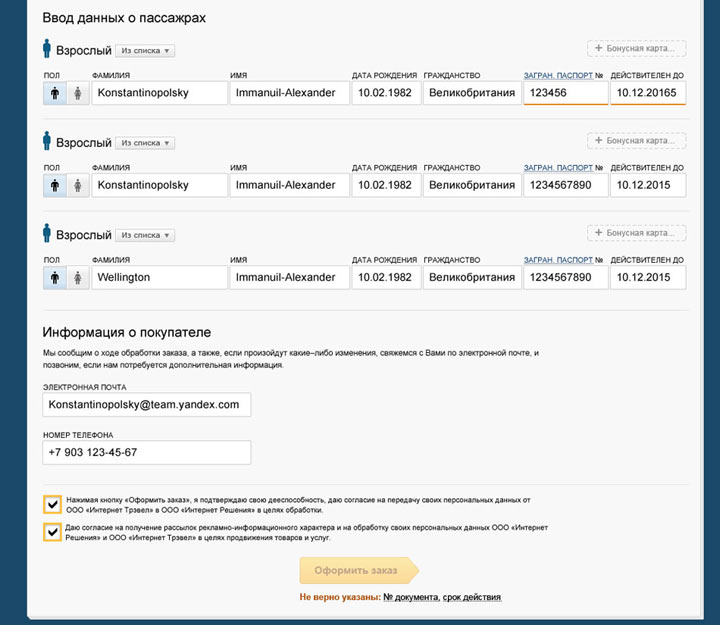Click surname field containing Wellington
Screen dimensions: 720x625
coord(159,277)
